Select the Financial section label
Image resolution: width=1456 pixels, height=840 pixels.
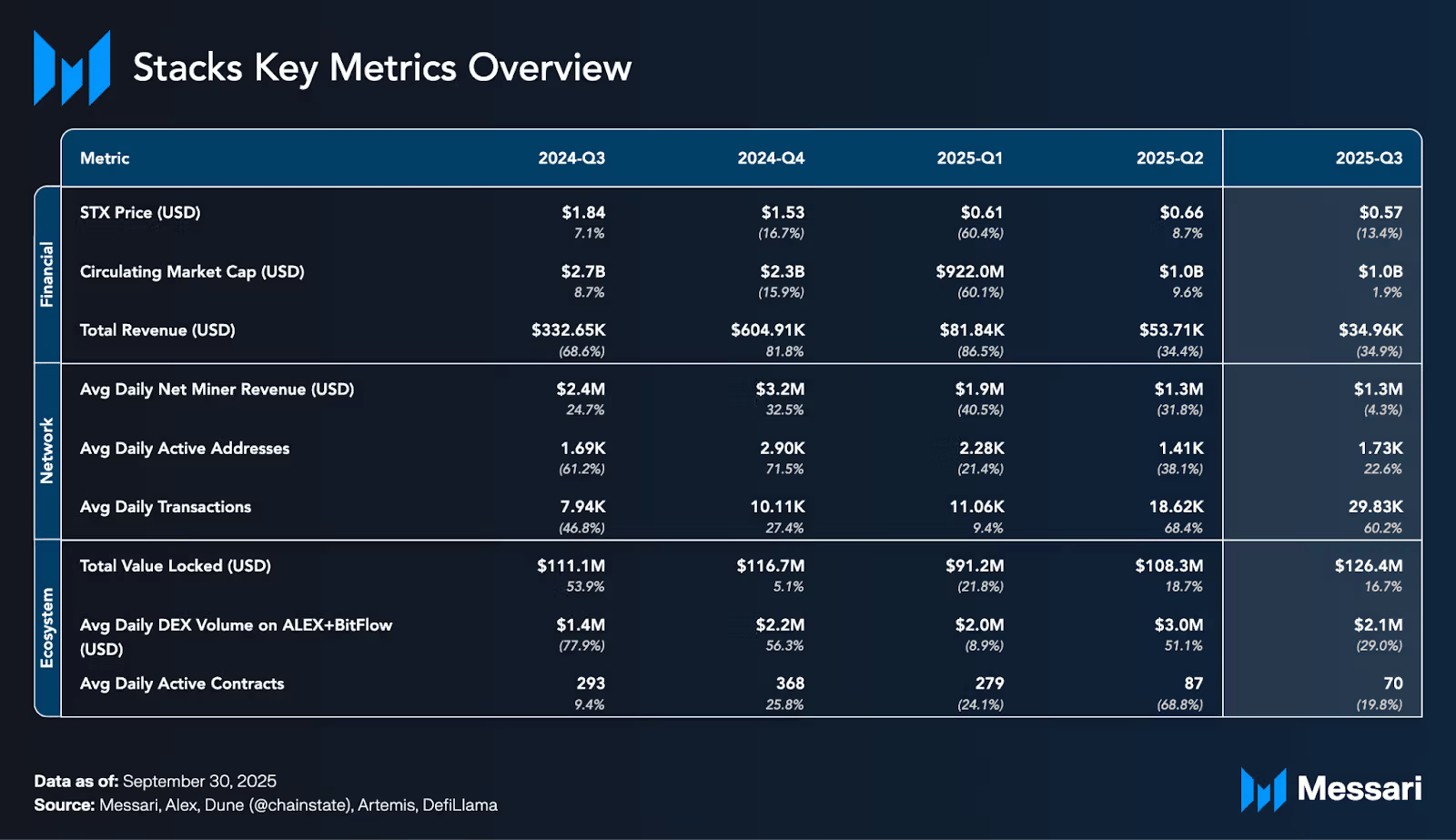47,275
